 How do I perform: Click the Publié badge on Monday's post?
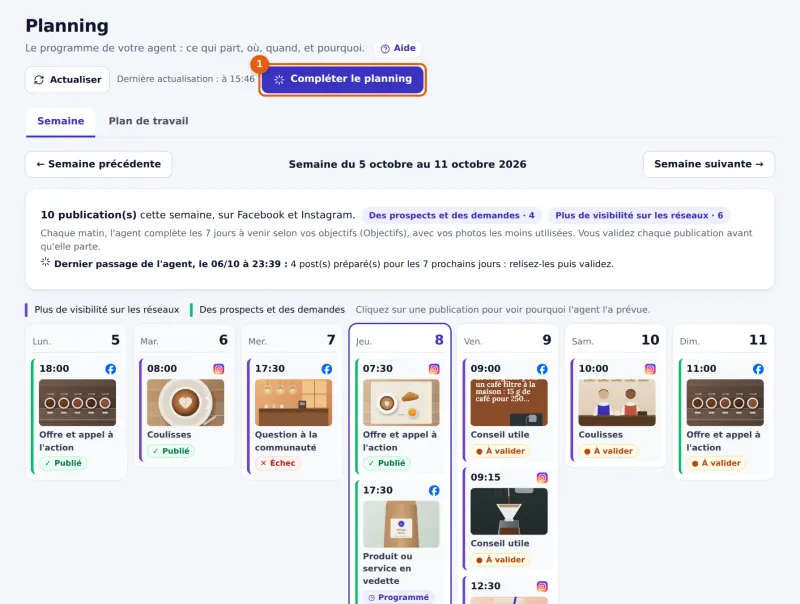pyautogui.click(x=63, y=463)
